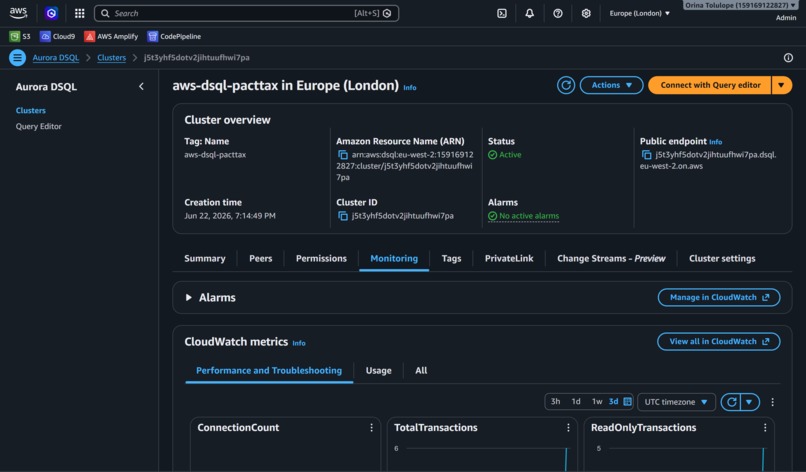Go to Clusters breadcrumb link

click(112, 58)
